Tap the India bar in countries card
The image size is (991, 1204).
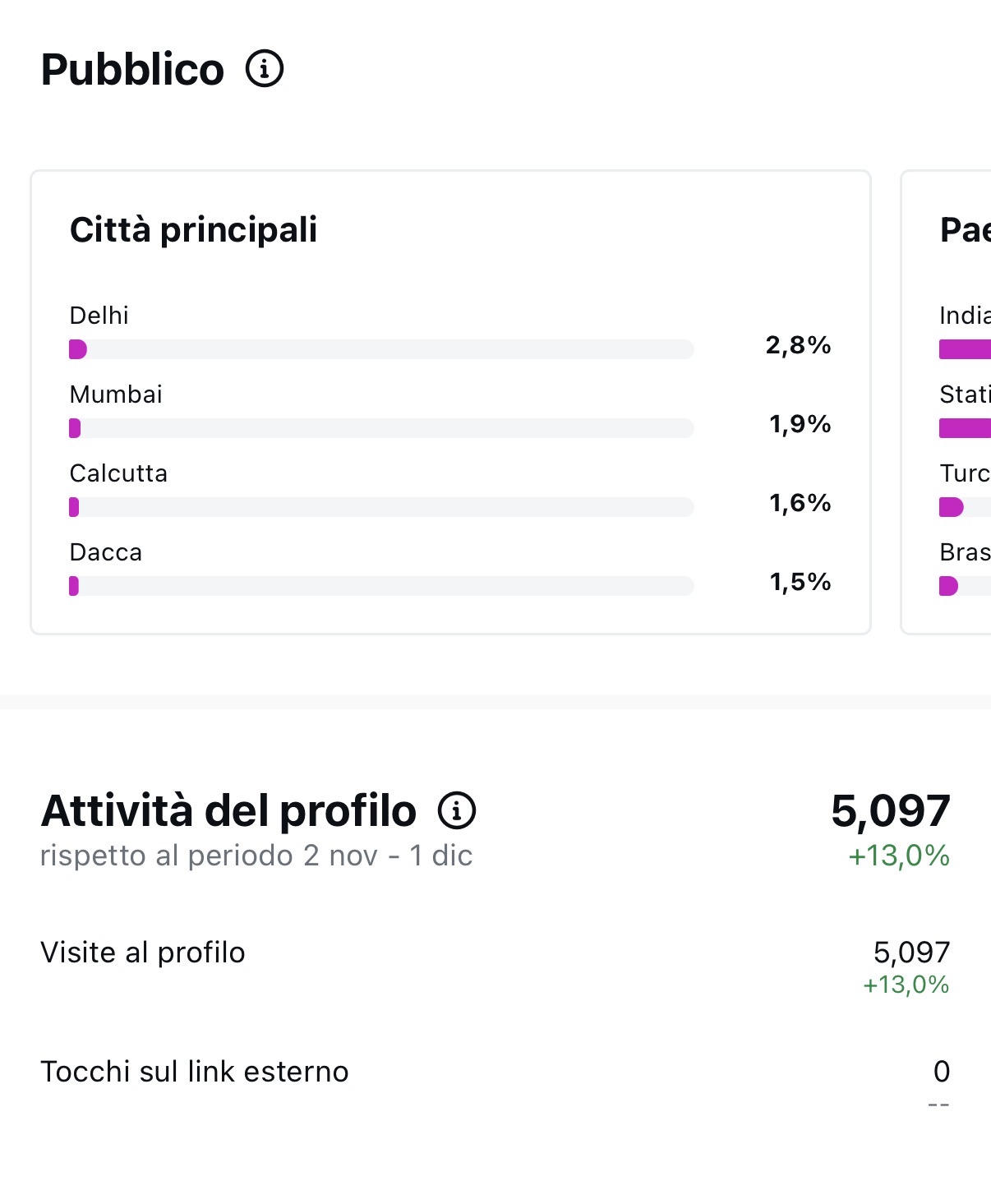point(965,349)
